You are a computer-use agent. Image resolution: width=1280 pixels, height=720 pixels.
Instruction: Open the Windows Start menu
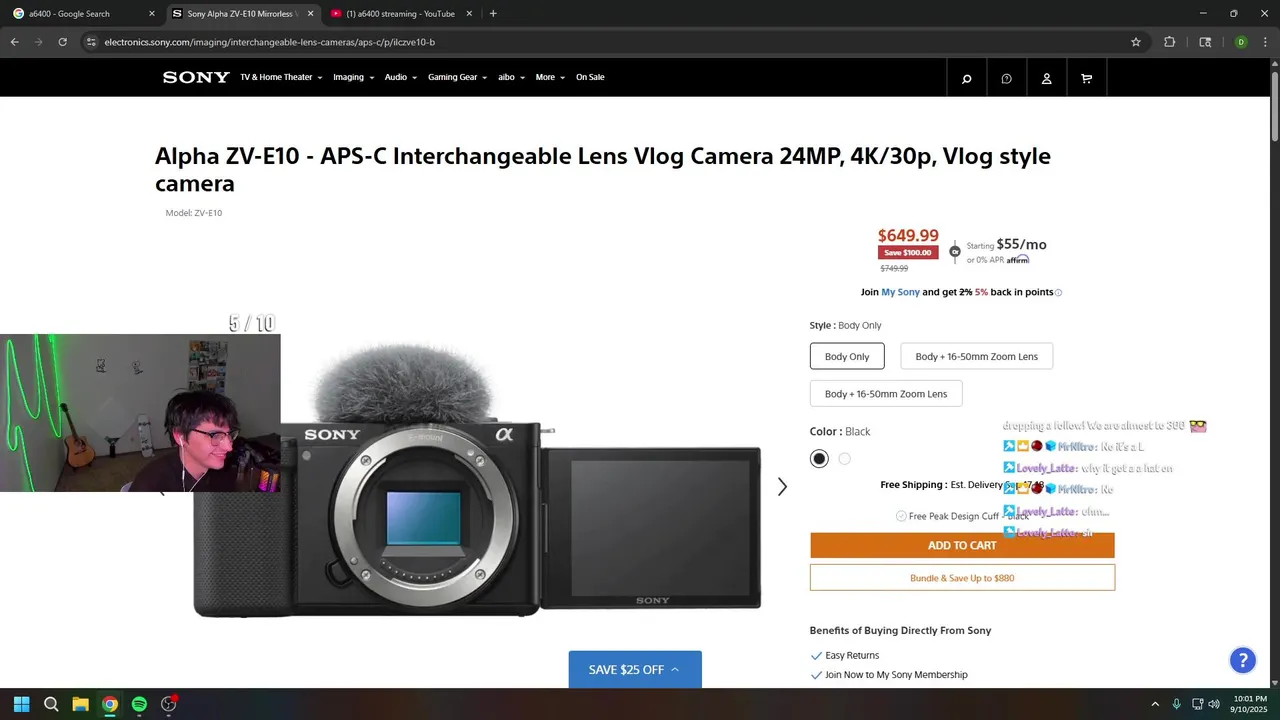(22, 704)
